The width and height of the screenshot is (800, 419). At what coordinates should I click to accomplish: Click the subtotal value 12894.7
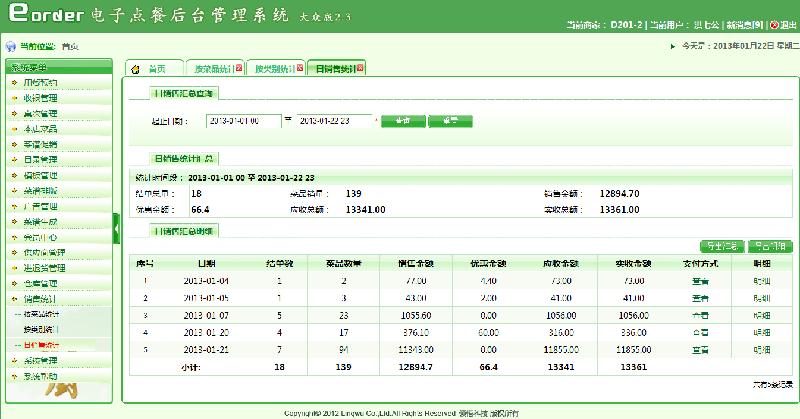click(416, 367)
